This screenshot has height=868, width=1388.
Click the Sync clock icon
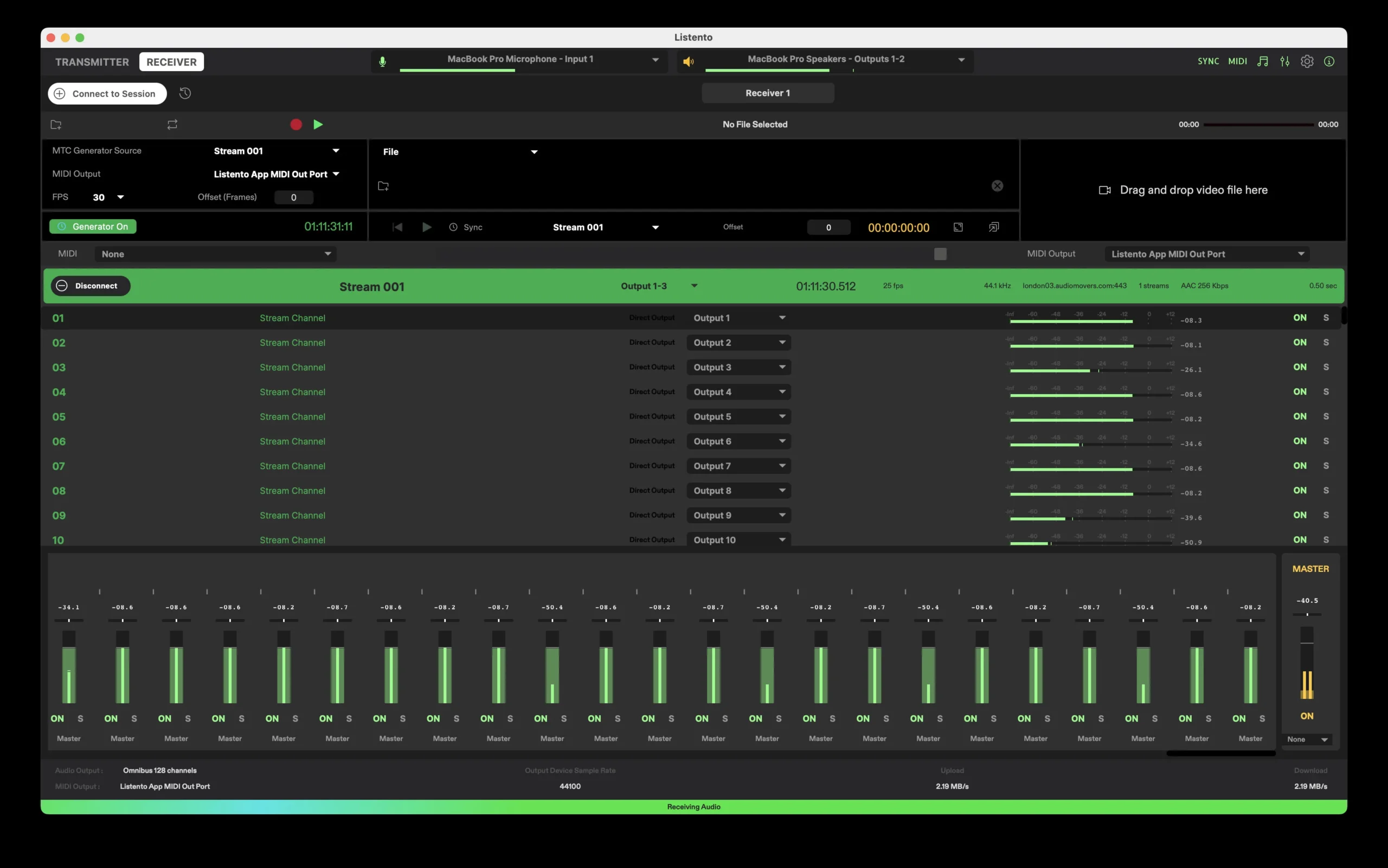pos(453,227)
